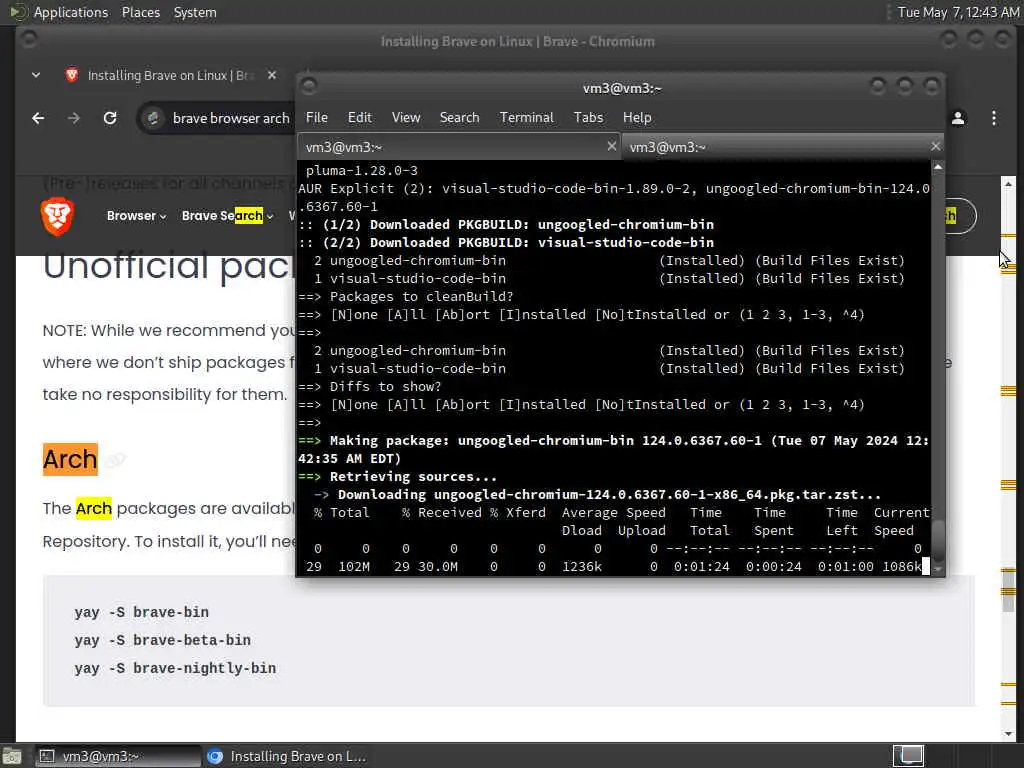Switch to second vm3@vm3 terminal tab
1024x768 pixels.
click(x=782, y=147)
